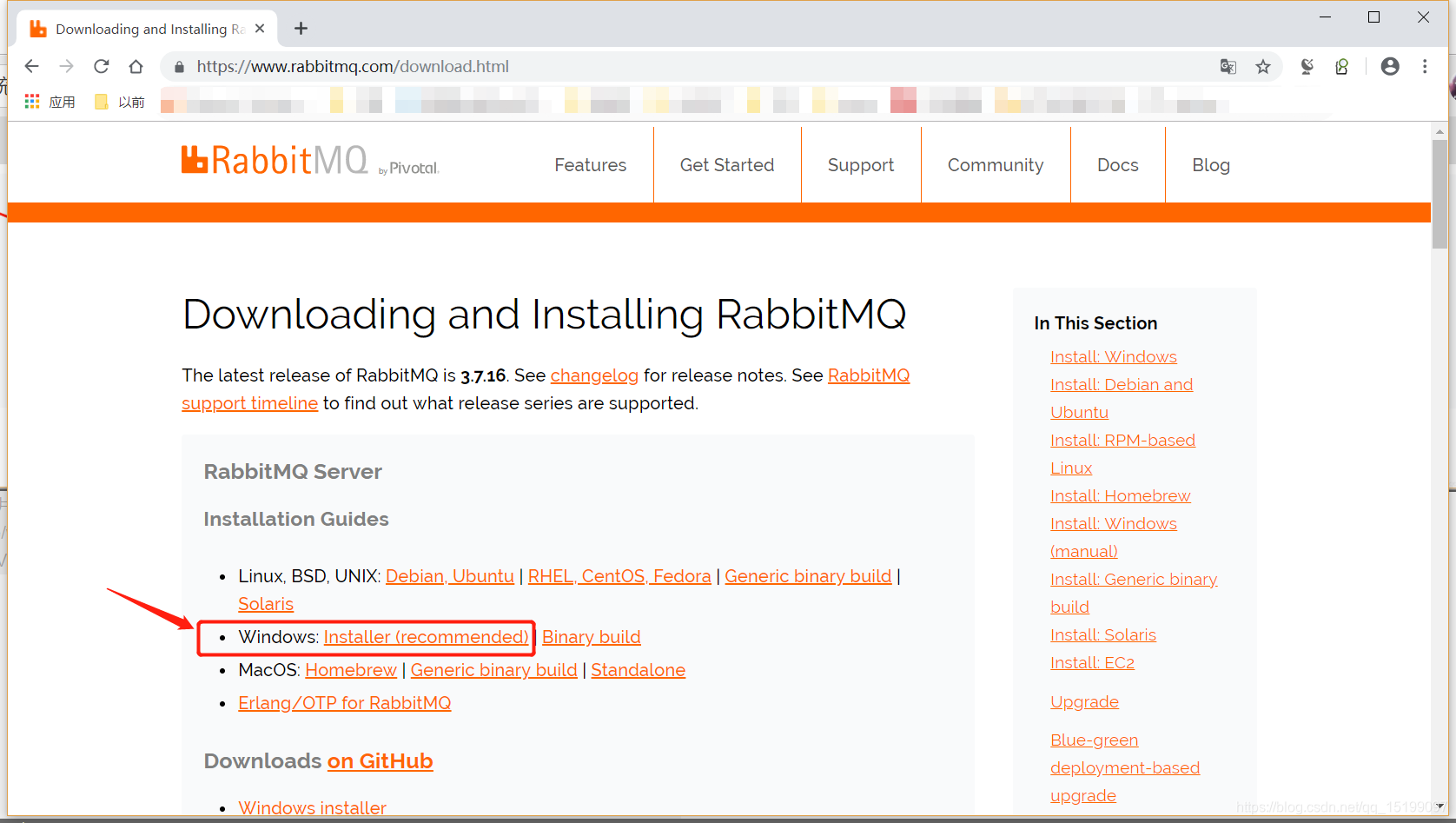
Task: Click the browser Back arrow
Action: coord(32,66)
